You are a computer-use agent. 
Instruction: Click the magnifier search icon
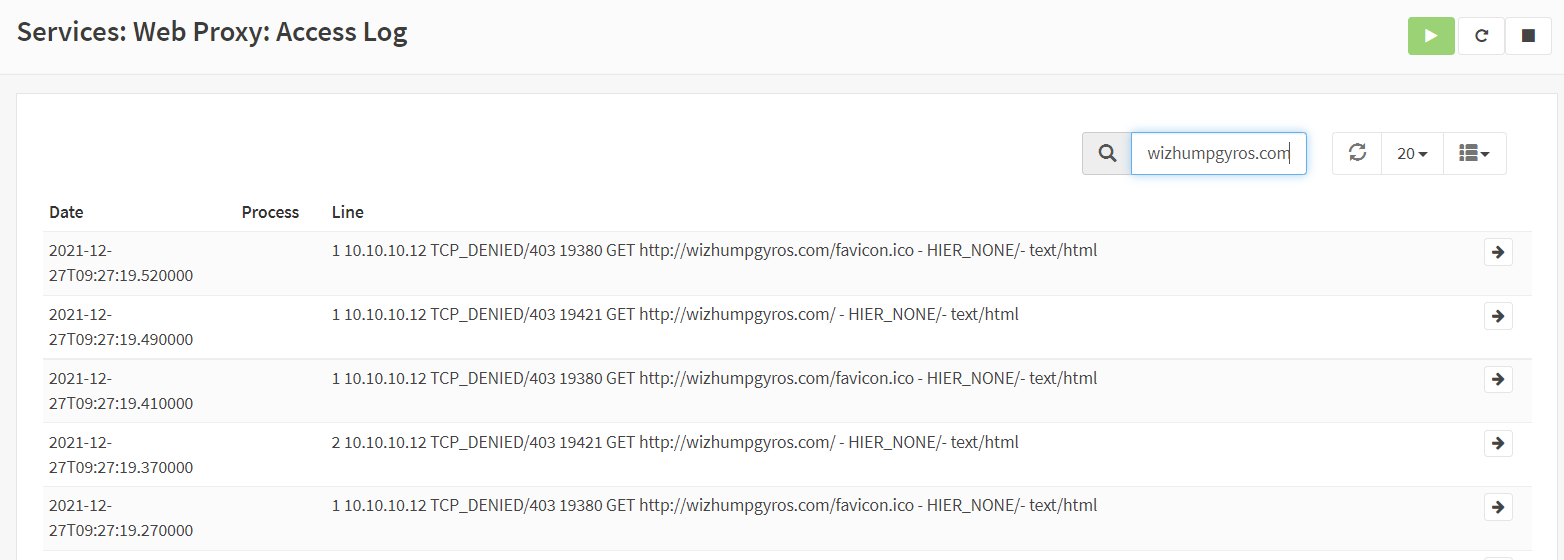click(x=1107, y=154)
